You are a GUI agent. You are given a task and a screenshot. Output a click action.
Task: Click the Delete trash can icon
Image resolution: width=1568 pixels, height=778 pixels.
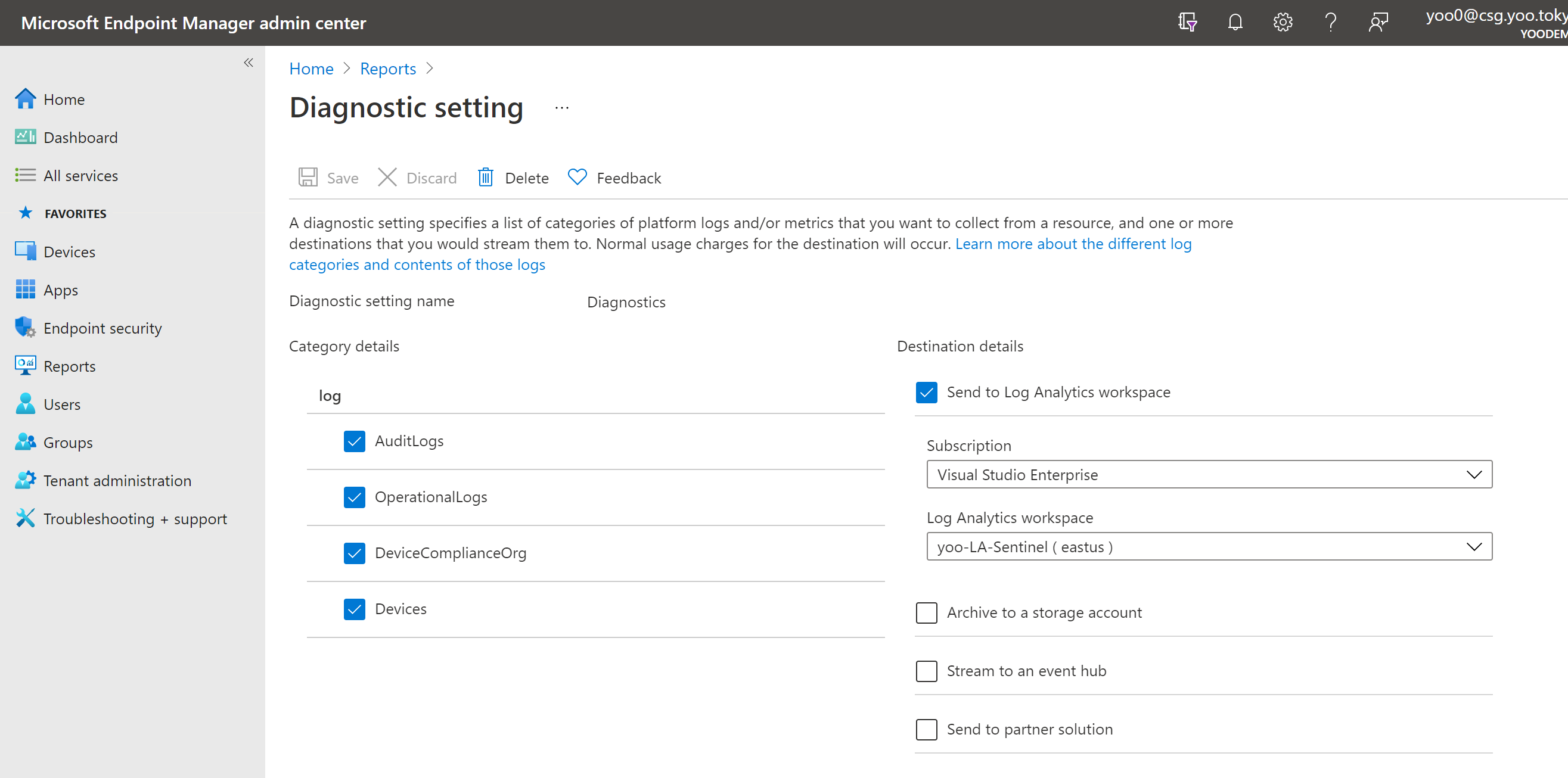coord(485,178)
